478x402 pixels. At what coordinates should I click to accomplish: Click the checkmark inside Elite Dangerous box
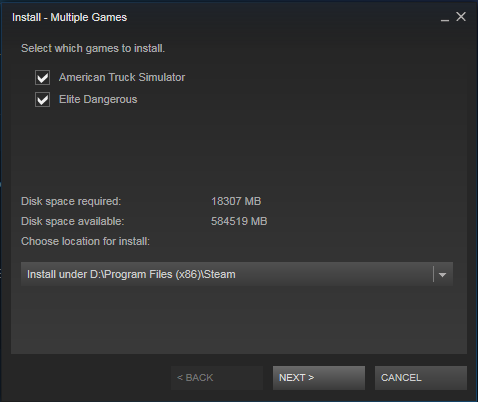click(42, 100)
